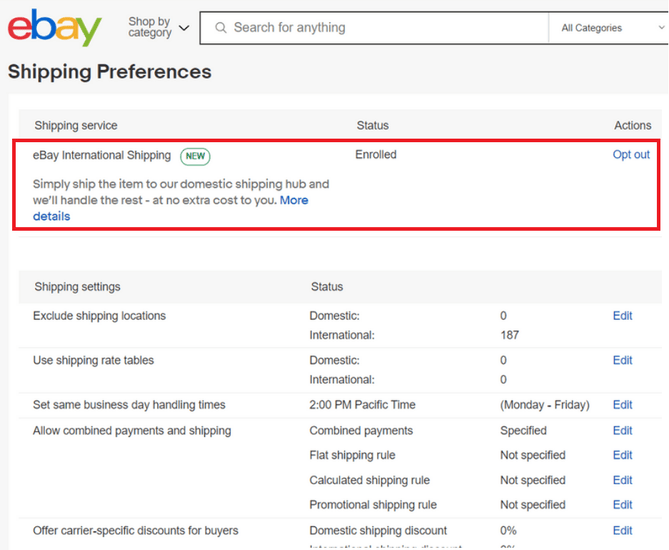Image resolution: width=669 pixels, height=550 pixels.
Task: Expand the Shop by category menu
Action: (159, 27)
